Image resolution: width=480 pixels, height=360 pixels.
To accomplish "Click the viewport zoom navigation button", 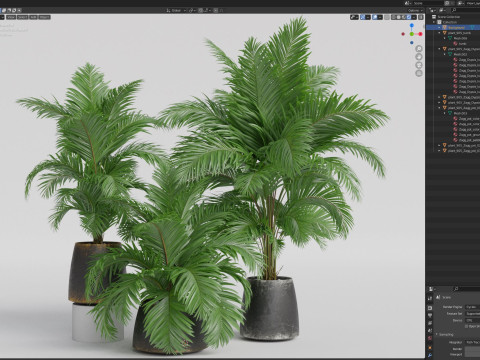I will pyautogui.click(x=419, y=49).
